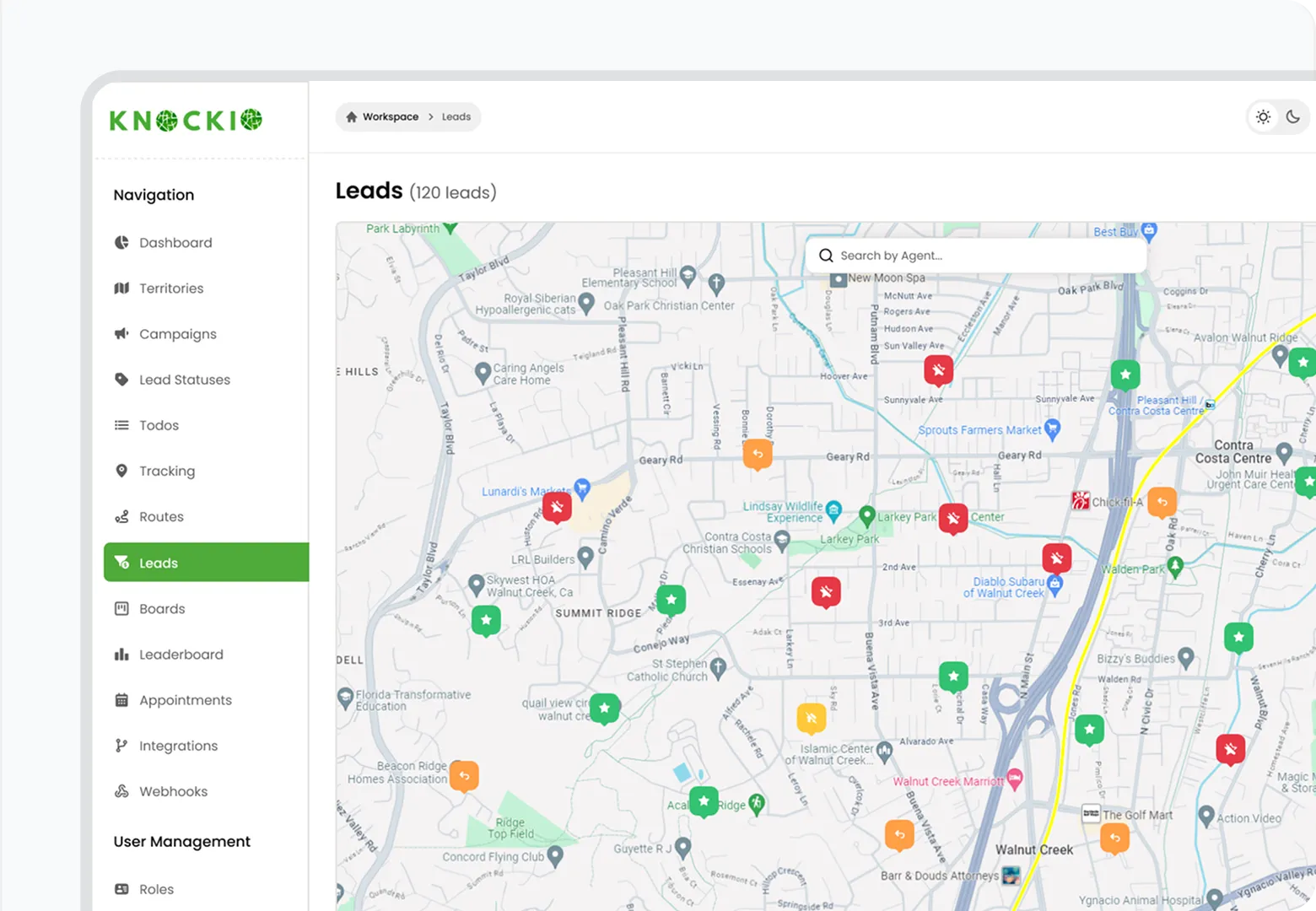This screenshot has width=1316, height=911.
Task: Click the Leads breadcrumb item
Action: click(456, 117)
